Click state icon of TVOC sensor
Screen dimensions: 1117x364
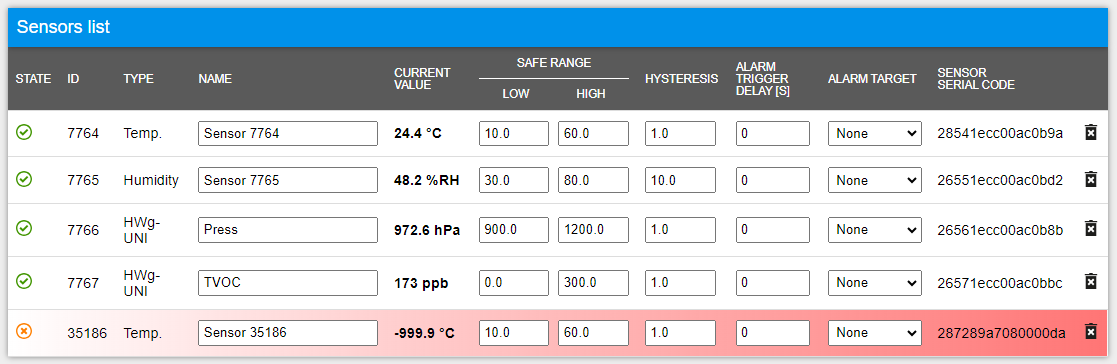[x=24, y=281]
